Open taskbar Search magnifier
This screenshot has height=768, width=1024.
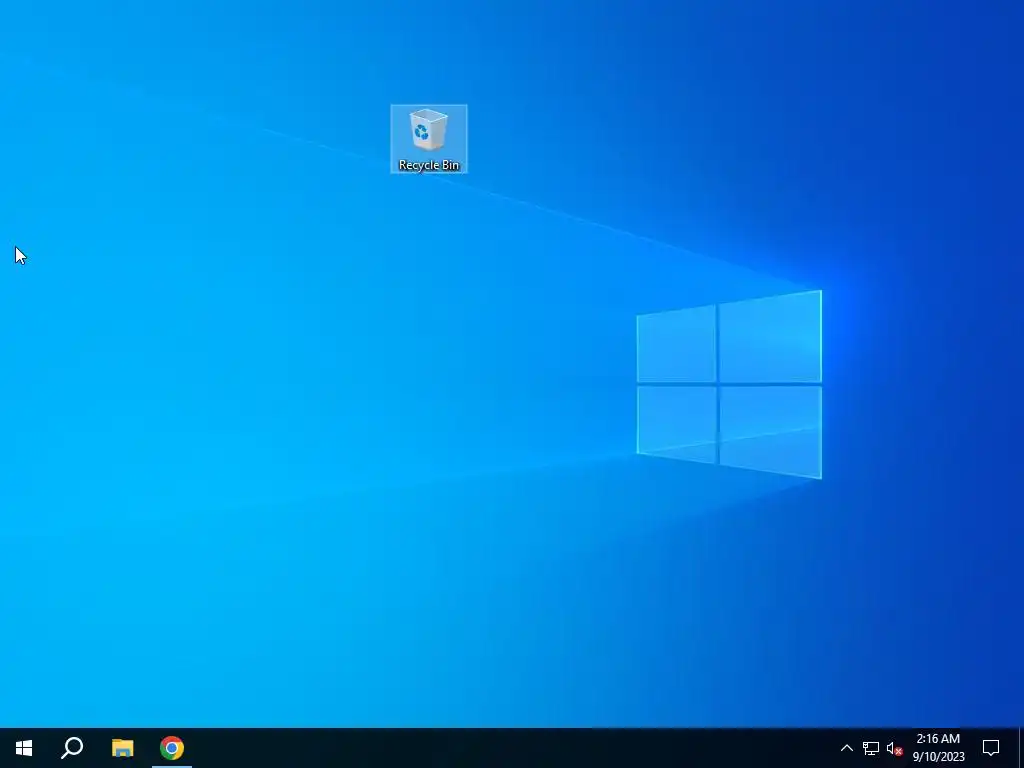pyautogui.click(x=72, y=748)
